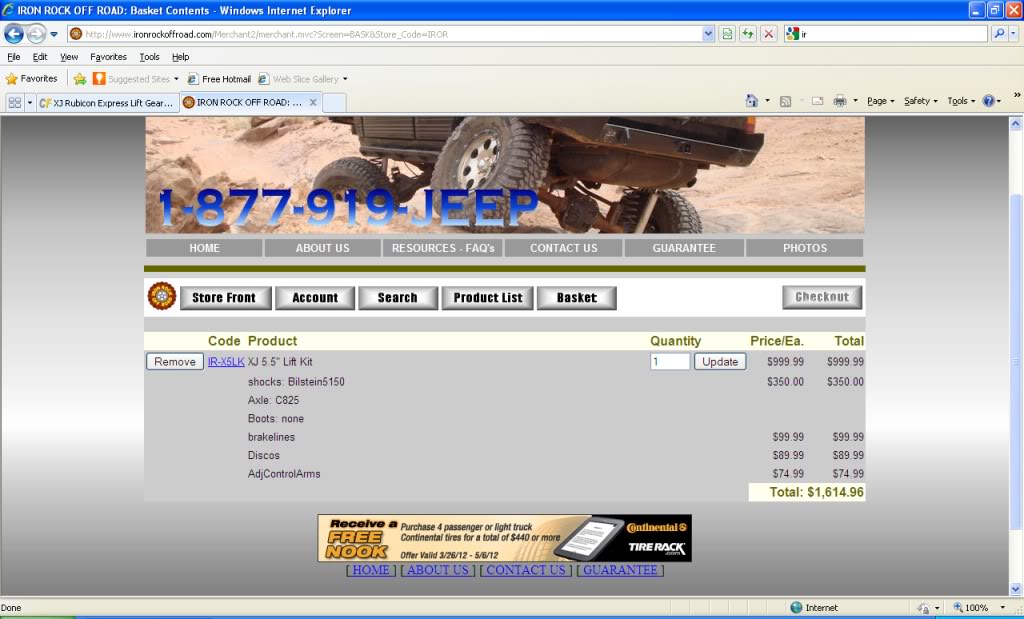Click the Add to Favorites Bar icon

80,79
